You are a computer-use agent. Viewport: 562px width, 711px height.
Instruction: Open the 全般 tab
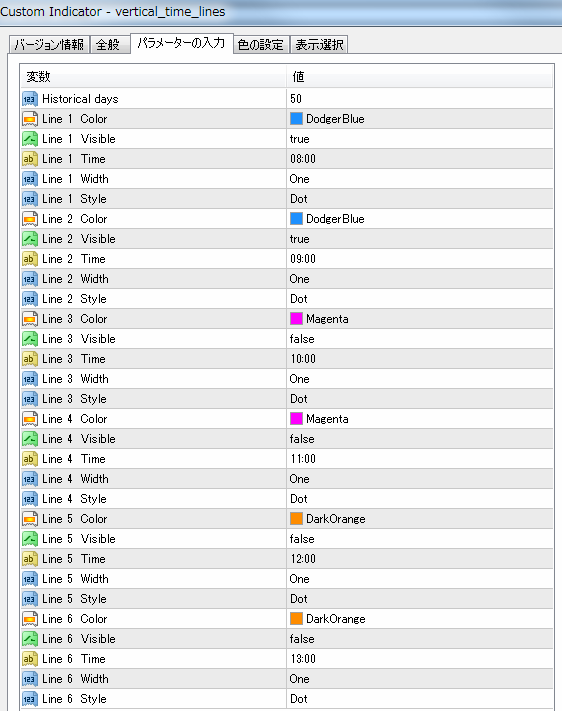[x=108, y=44]
